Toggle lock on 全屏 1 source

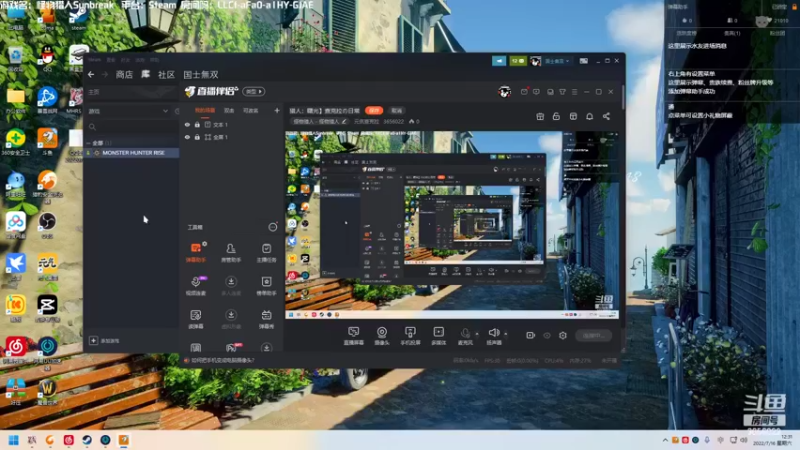(x=197, y=137)
